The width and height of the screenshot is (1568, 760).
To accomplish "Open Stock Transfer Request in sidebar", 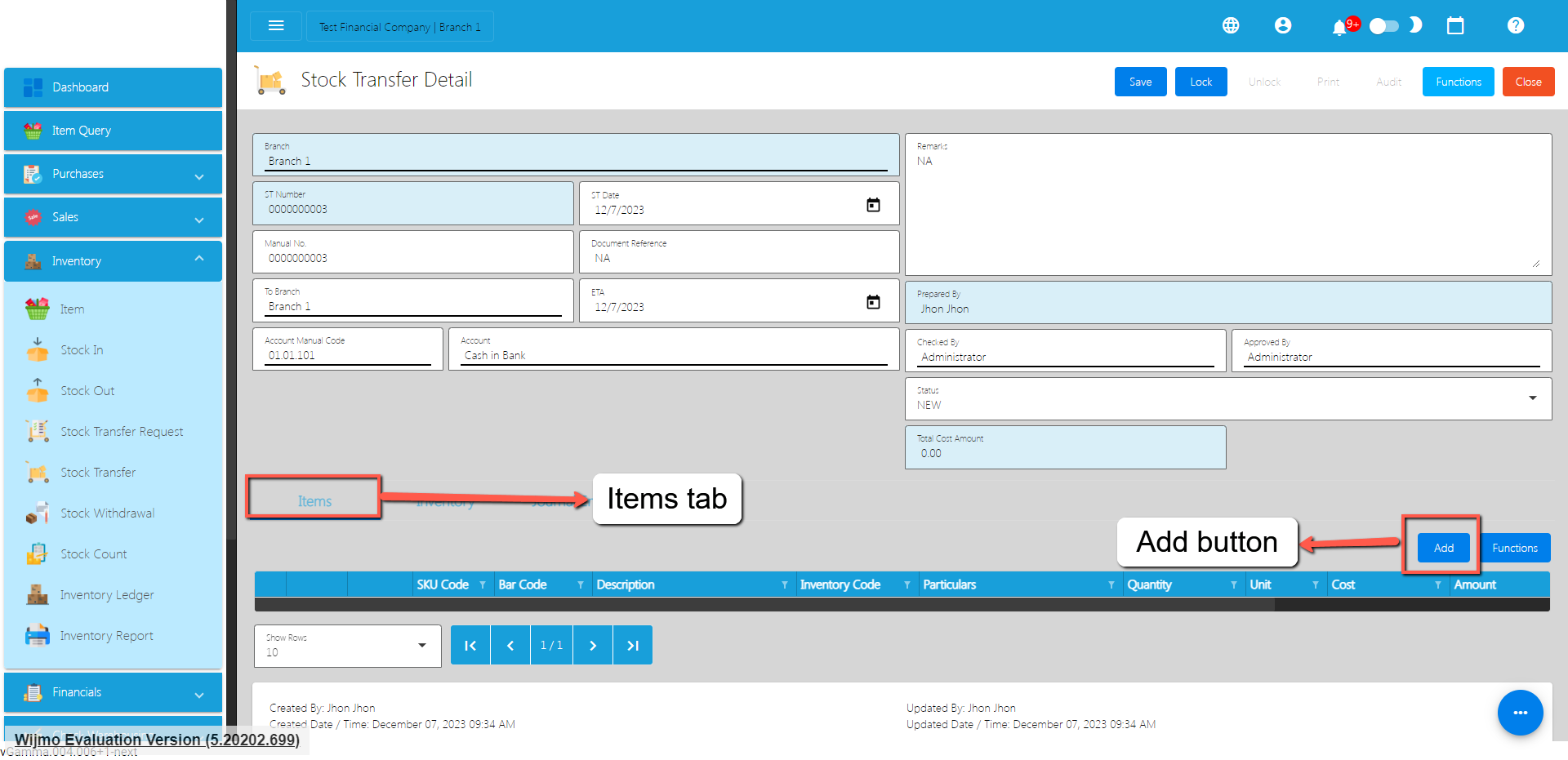I will click(122, 432).
